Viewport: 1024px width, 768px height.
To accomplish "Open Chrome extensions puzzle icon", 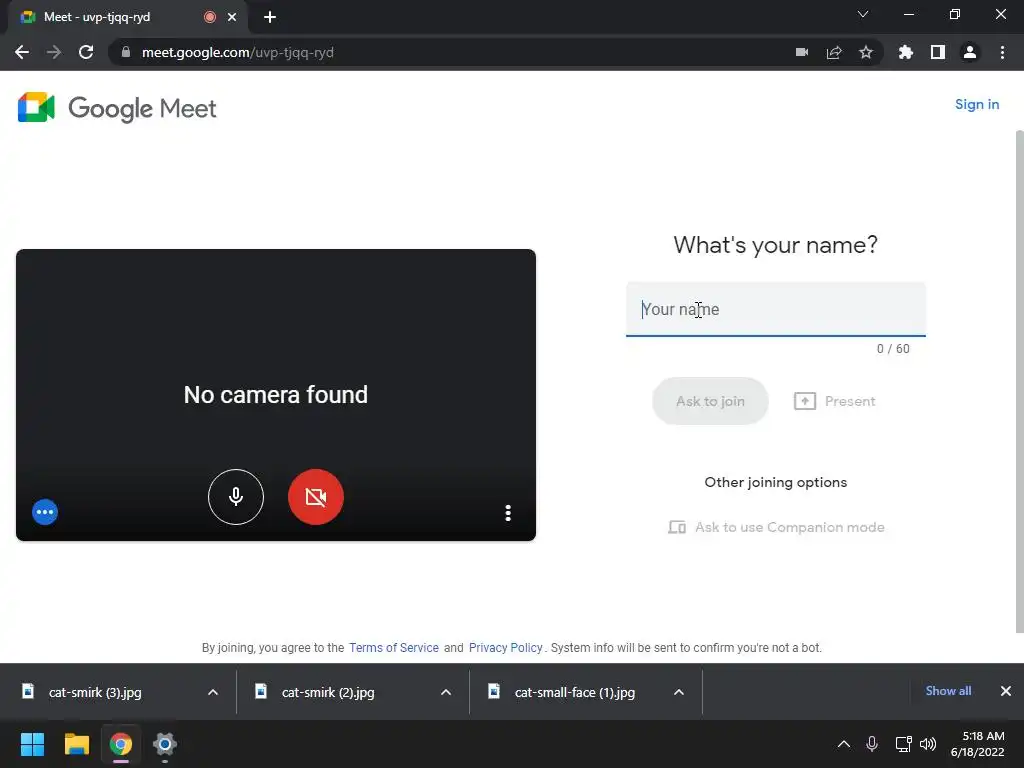I will point(906,52).
